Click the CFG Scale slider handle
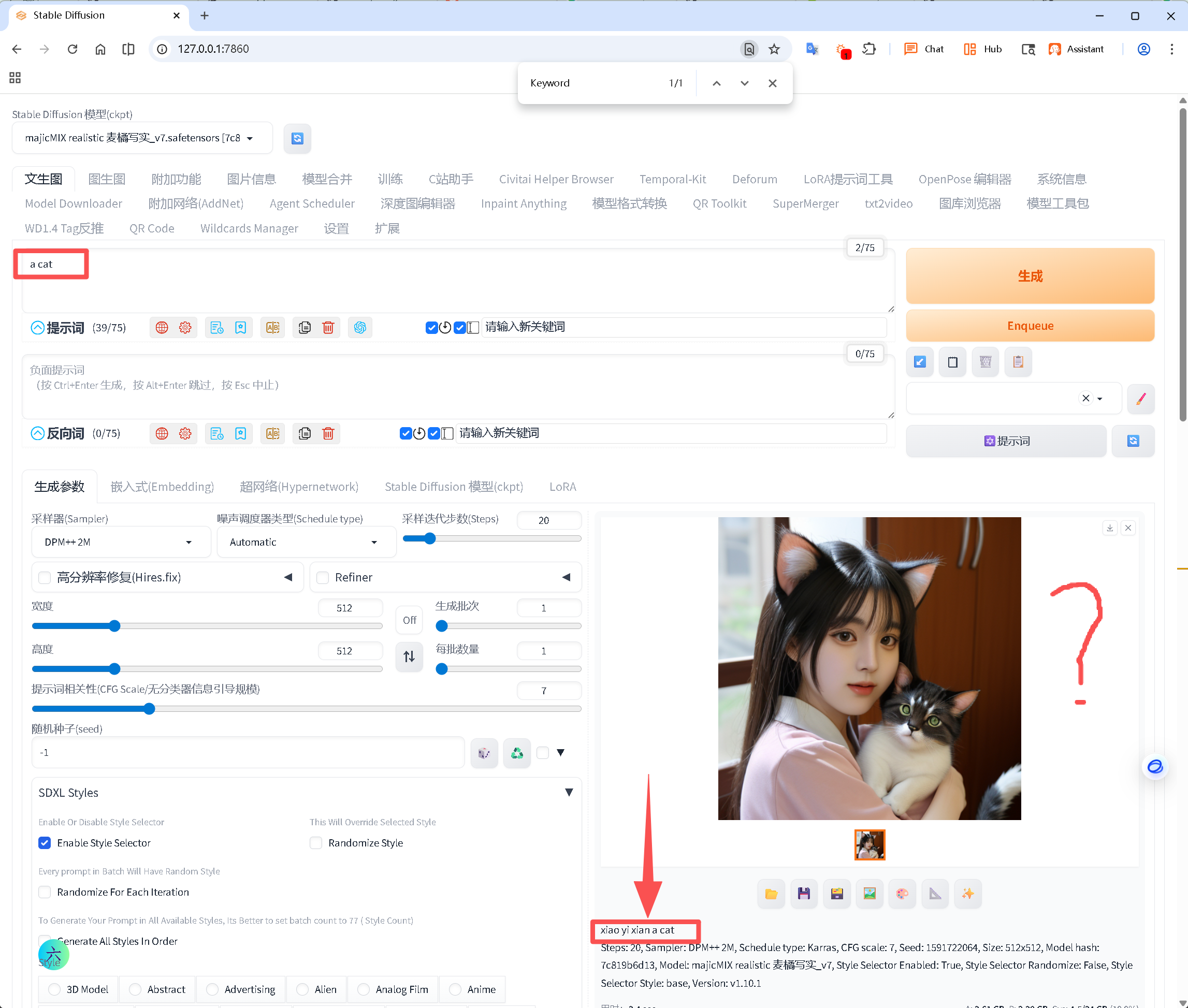Image resolution: width=1188 pixels, height=1008 pixels. tap(149, 709)
